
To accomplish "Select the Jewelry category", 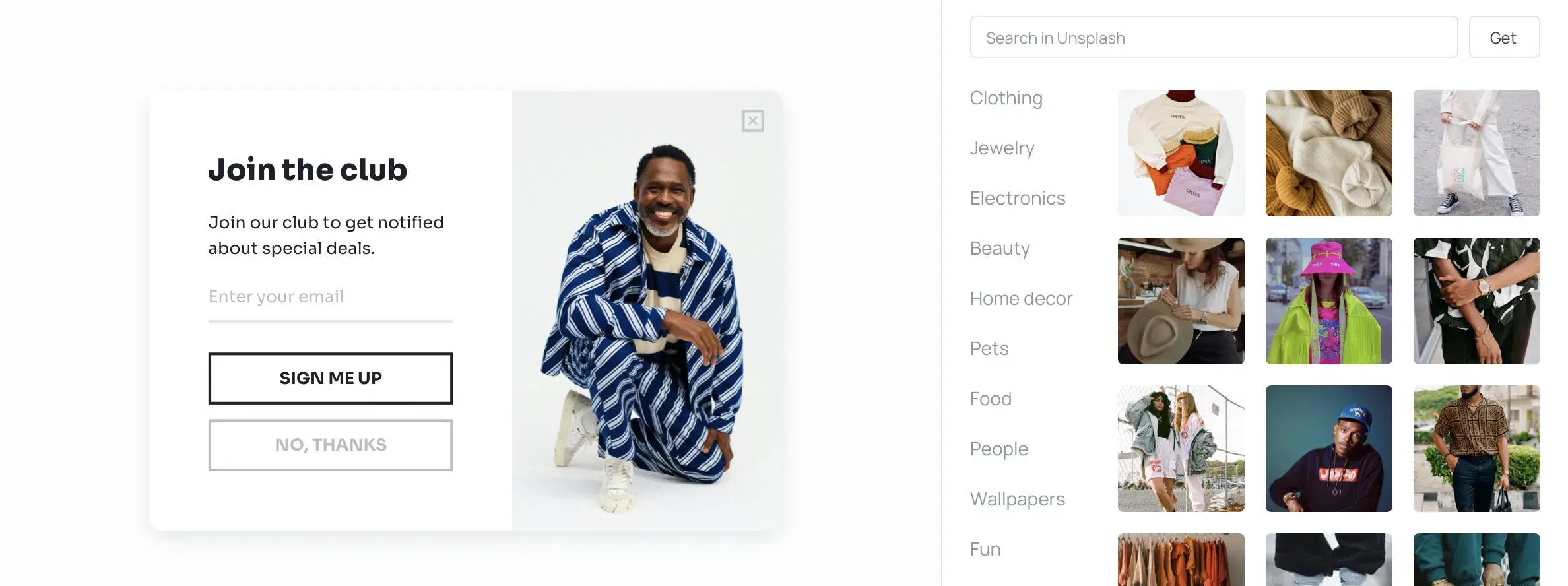I will (x=1002, y=148).
